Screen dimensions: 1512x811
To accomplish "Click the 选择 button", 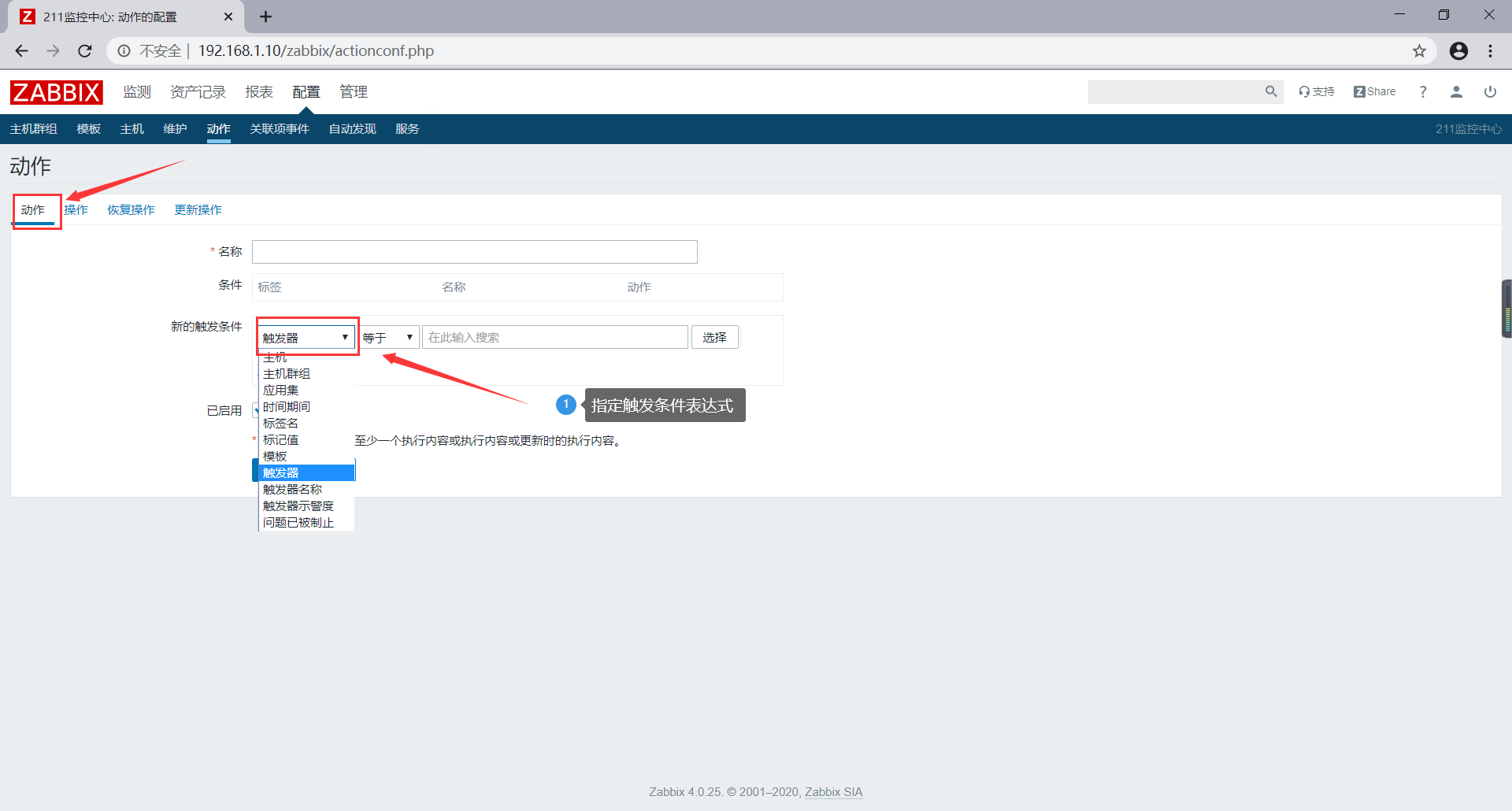I will tap(714, 337).
